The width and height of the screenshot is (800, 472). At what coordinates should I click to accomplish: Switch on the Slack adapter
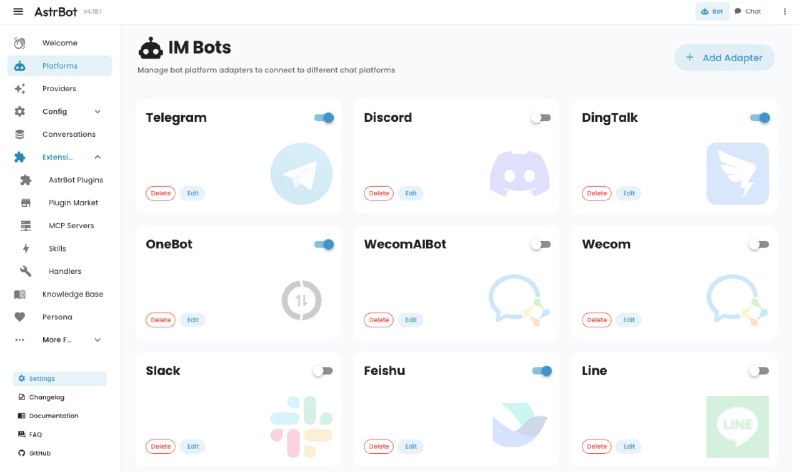tap(323, 371)
